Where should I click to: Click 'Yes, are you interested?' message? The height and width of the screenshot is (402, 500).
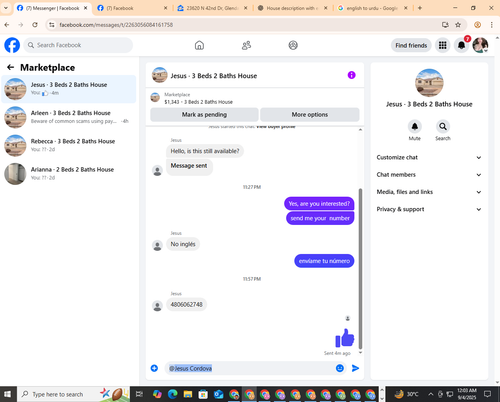click(319, 204)
